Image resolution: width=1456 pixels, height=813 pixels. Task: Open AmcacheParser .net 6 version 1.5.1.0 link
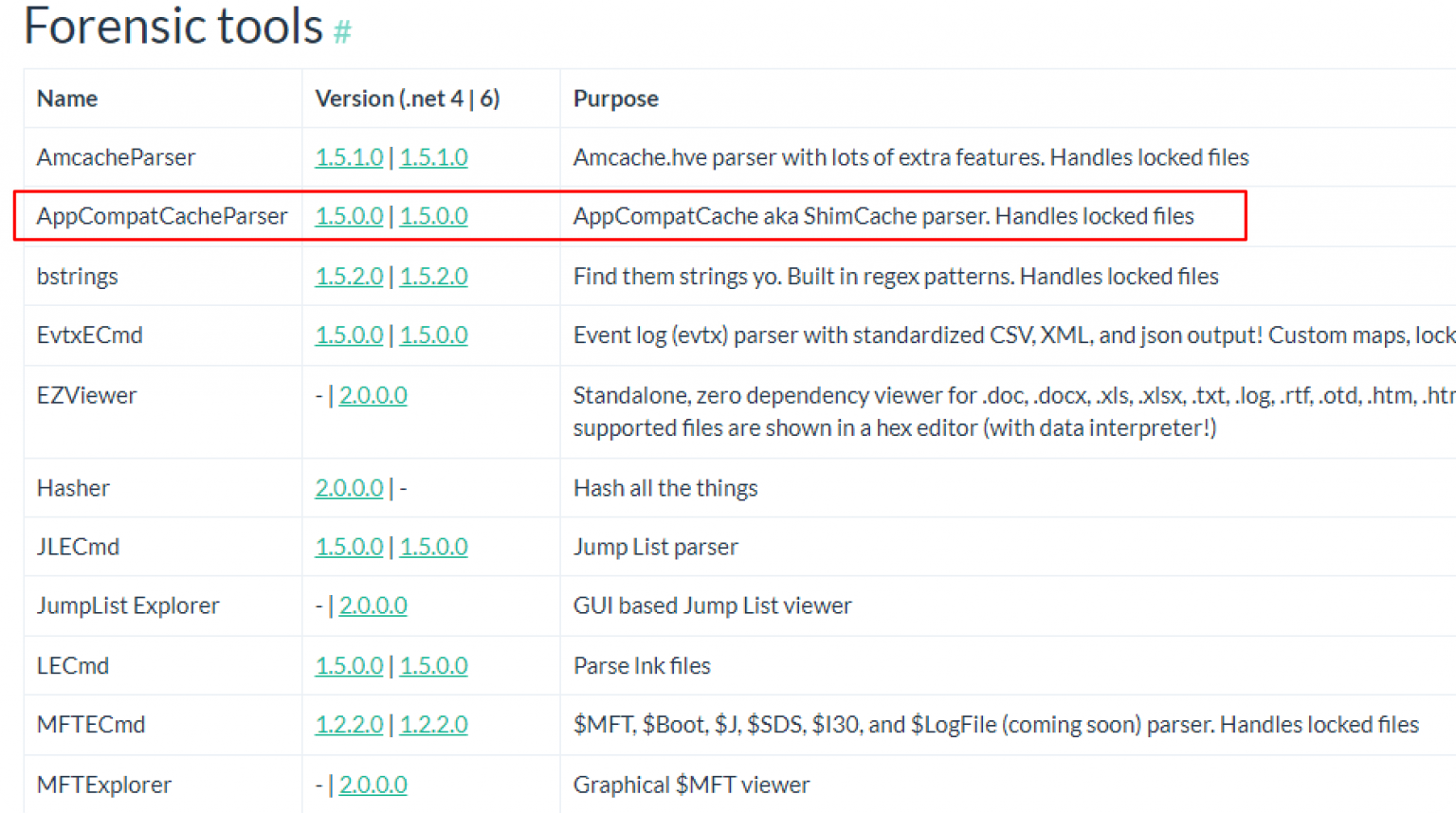[x=433, y=157]
